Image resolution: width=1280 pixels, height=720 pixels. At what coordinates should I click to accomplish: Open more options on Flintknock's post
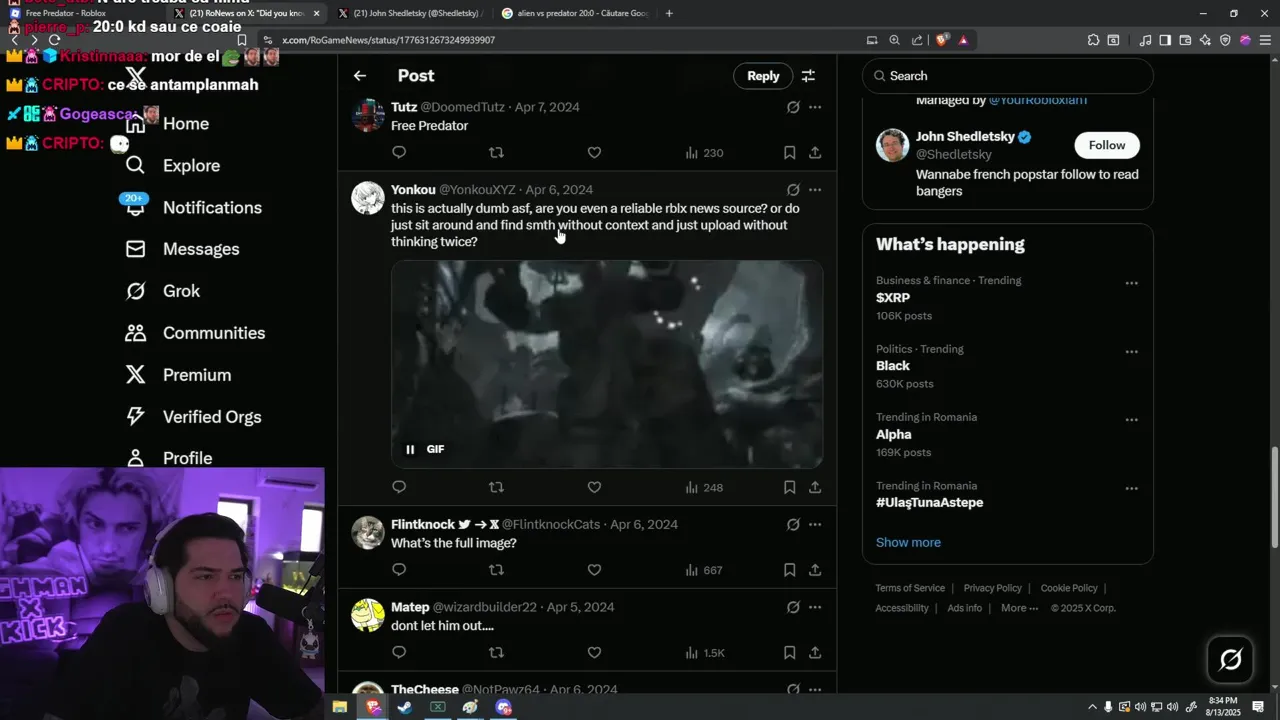tap(815, 524)
